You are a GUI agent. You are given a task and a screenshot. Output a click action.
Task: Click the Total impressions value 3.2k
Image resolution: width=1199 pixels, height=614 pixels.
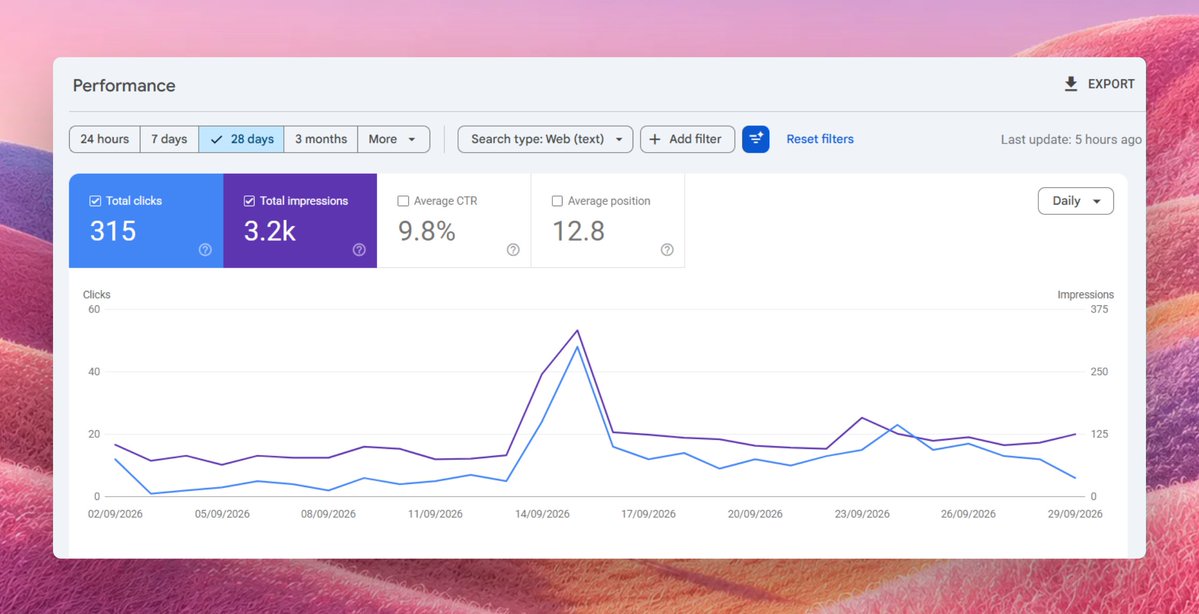tap(270, 231)
